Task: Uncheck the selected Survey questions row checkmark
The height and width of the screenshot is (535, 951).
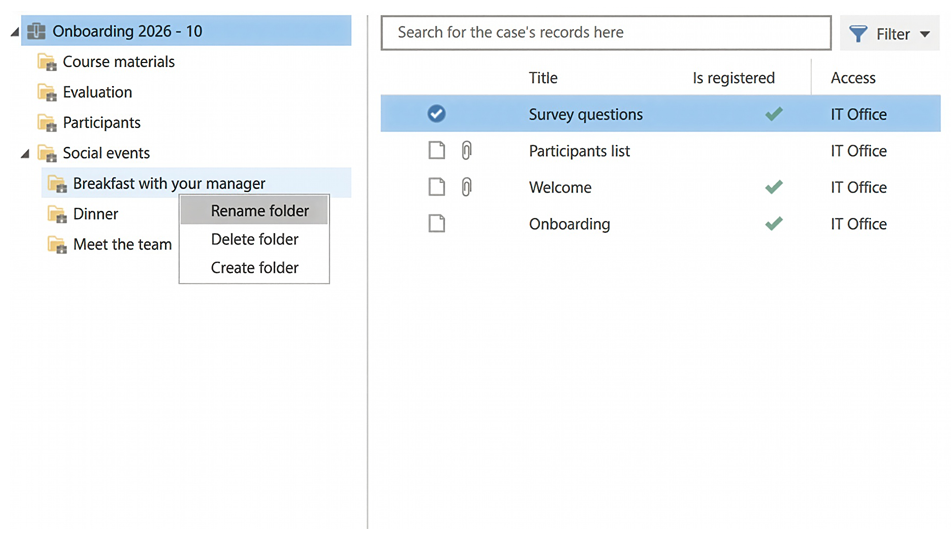Action: click(436, 114)
